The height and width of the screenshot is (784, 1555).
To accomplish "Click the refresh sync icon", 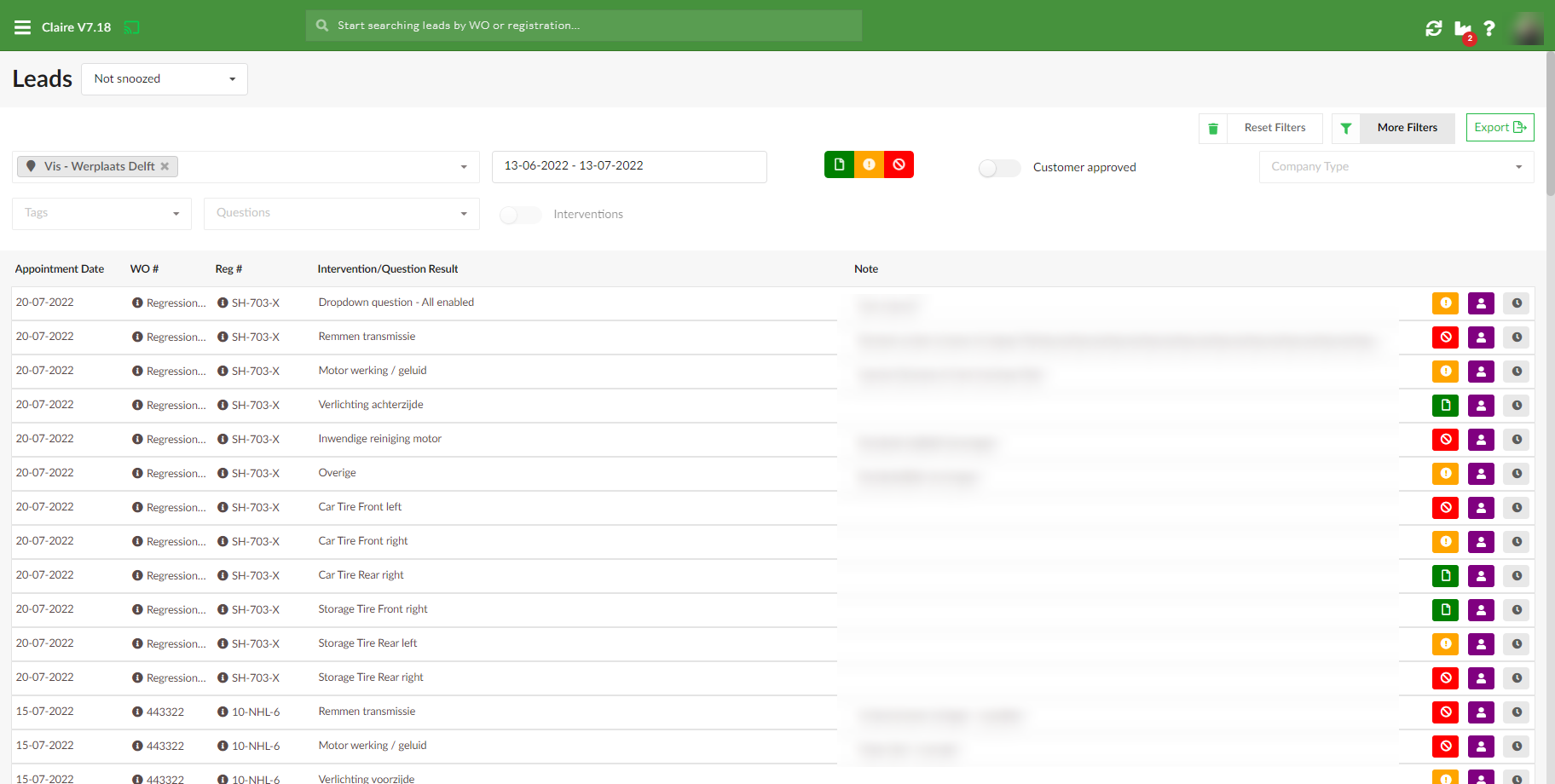I will point(1434,28).
